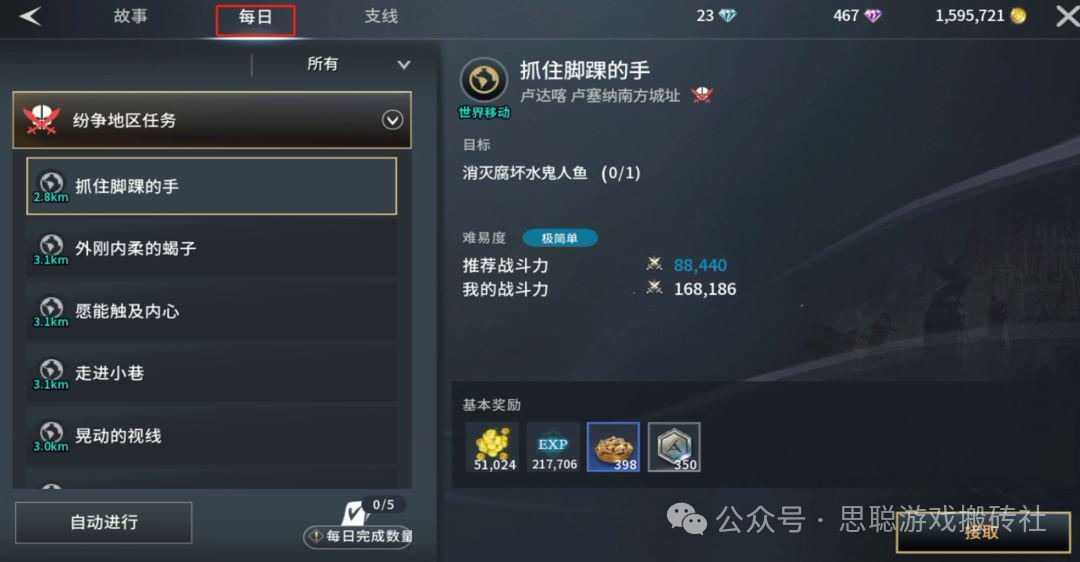The height and width of the screenshot is (562, 1080).
Task: Click the purple gem currency icon
Action: (873, 16)
